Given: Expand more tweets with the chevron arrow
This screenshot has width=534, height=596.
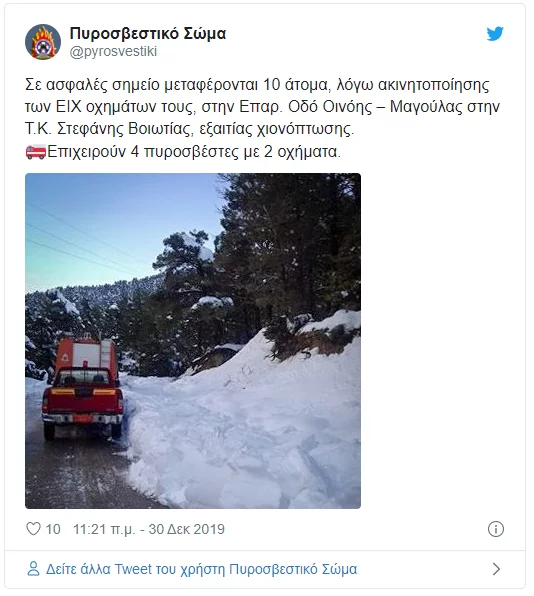Looking at the screenshot, I should click(496, 569).
